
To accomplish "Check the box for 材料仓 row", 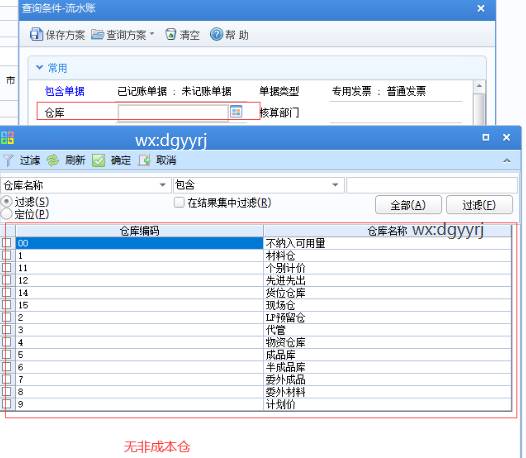I will pyautogui.click(x=6, y=256).
